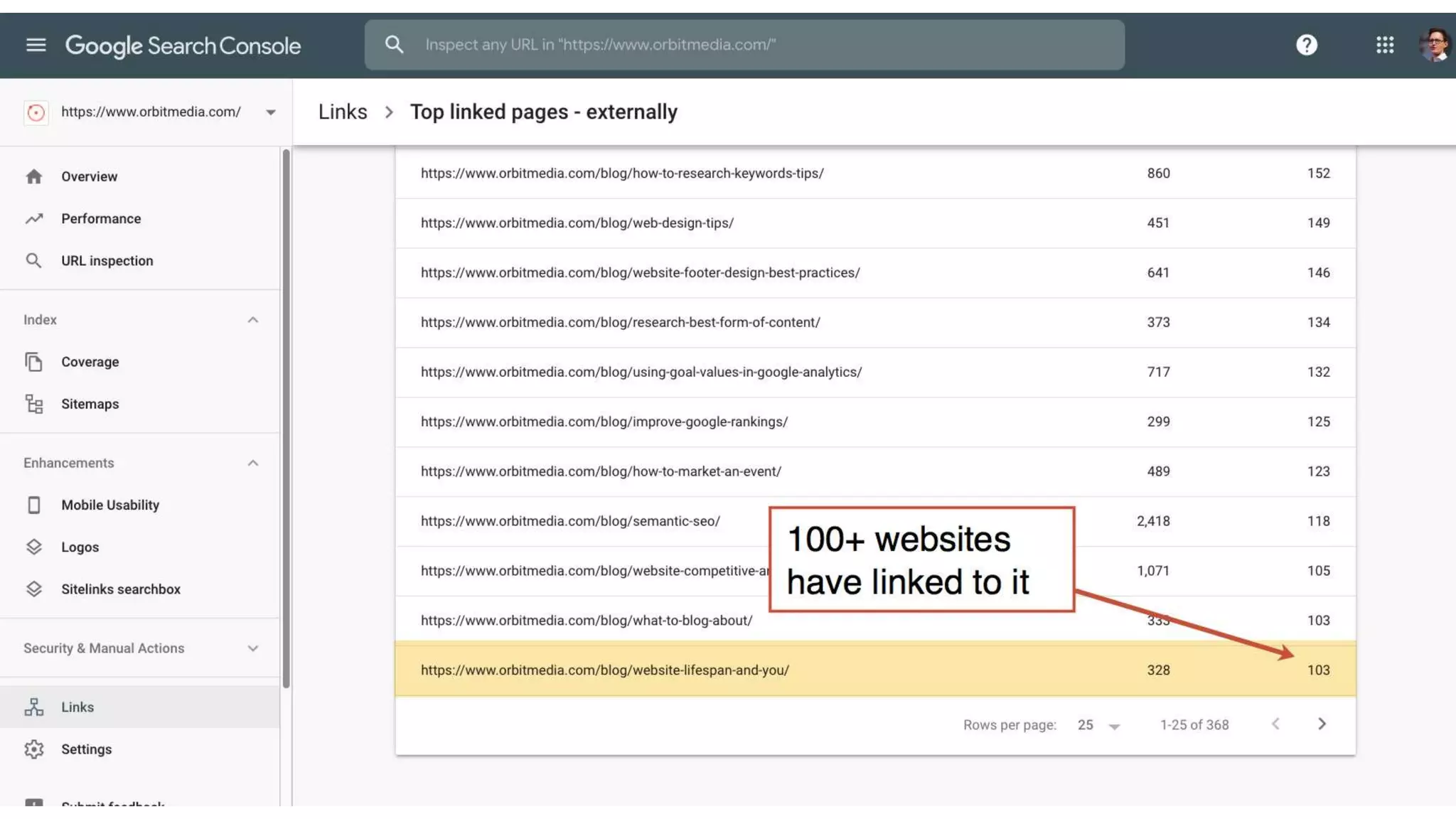
Task: Open the website-lifespan-and-you URL row
Action: click(x=604, y=670)
